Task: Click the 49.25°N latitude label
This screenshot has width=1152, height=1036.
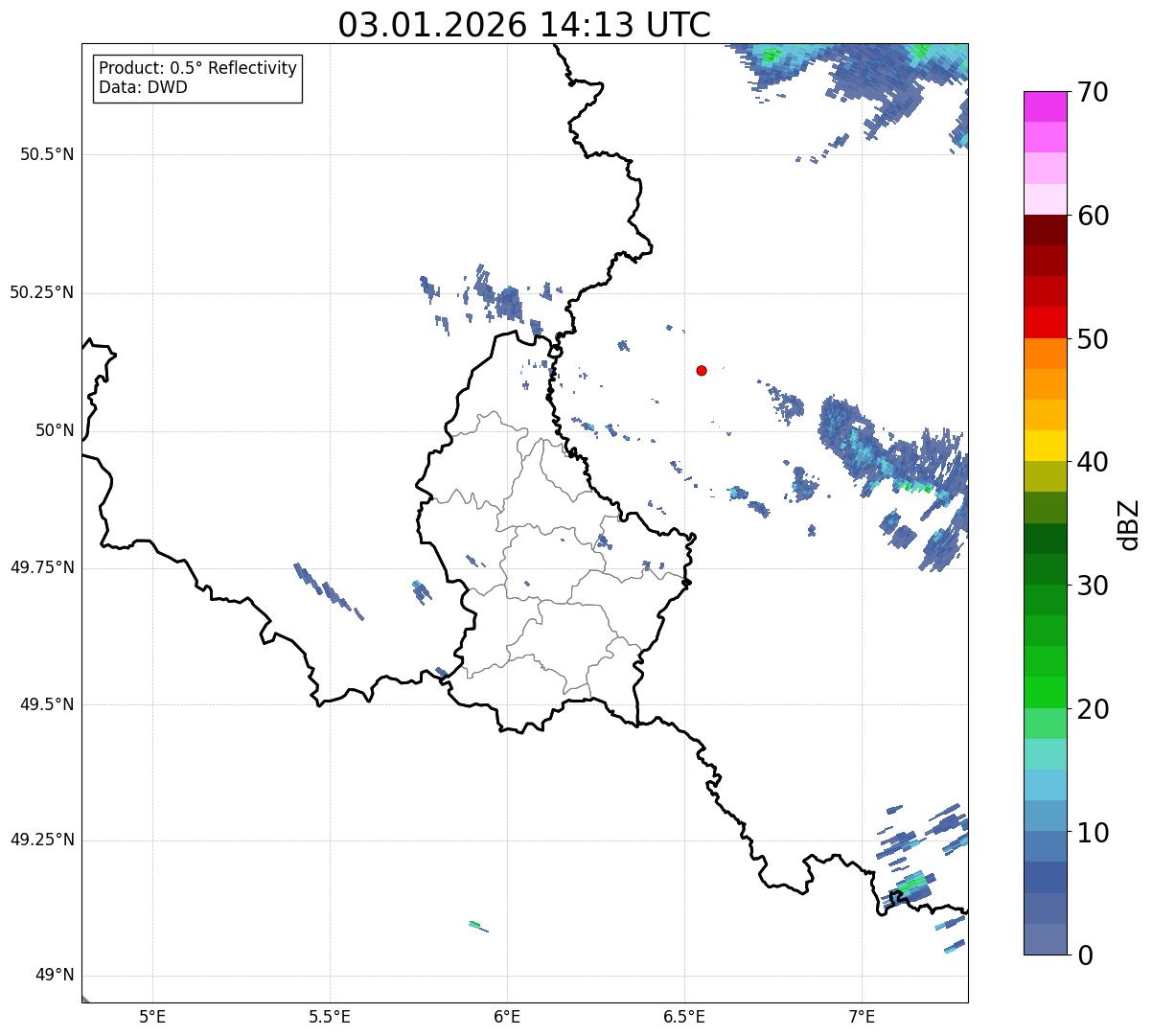Action: [42, 840]
